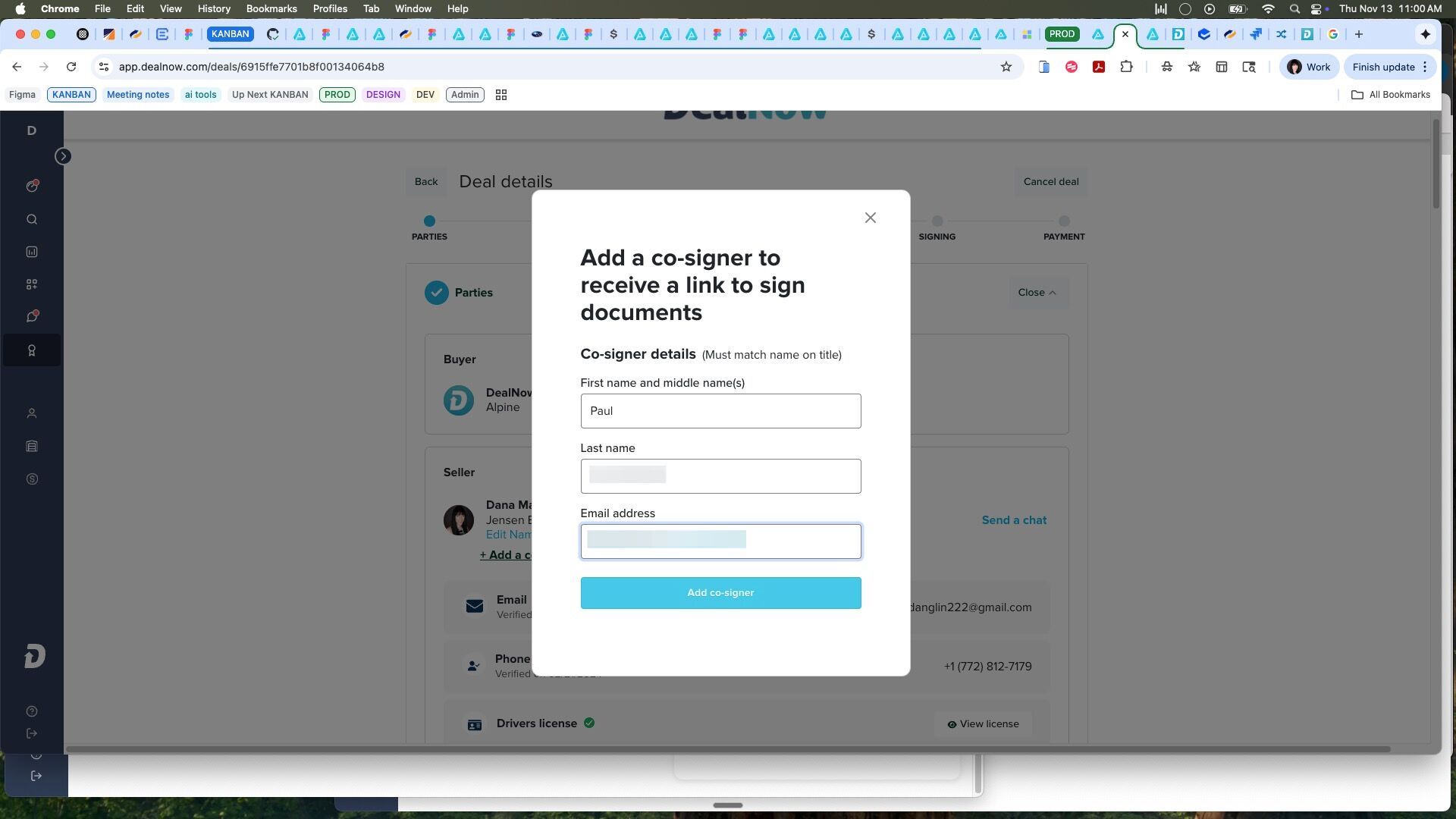Screen dimensions: 1456x819
Task: Open the History menu in menu bar
Action: point(214,8)
